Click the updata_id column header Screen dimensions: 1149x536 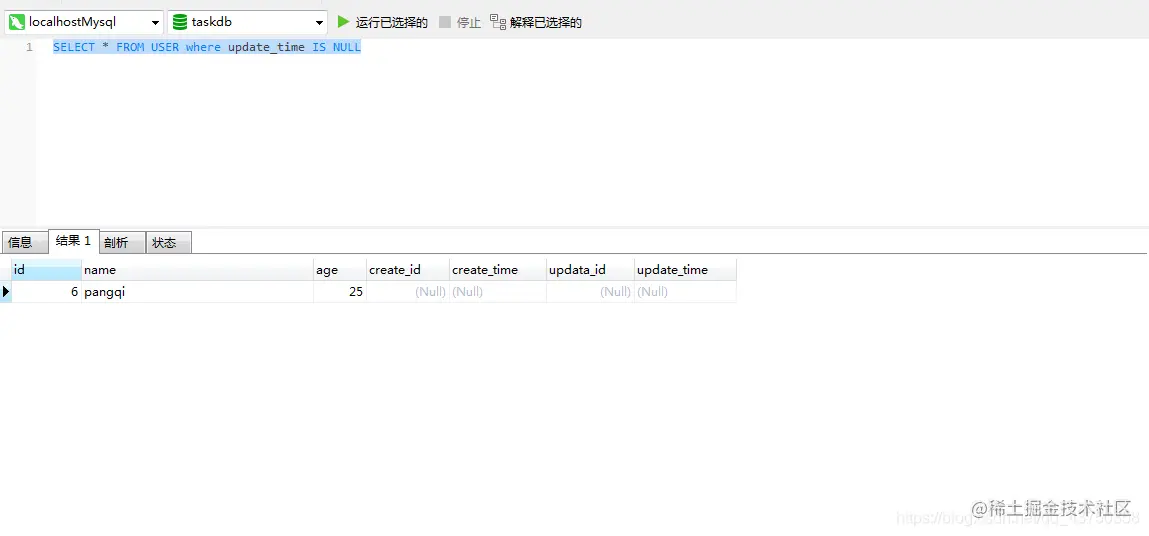[x=591, y=270]
